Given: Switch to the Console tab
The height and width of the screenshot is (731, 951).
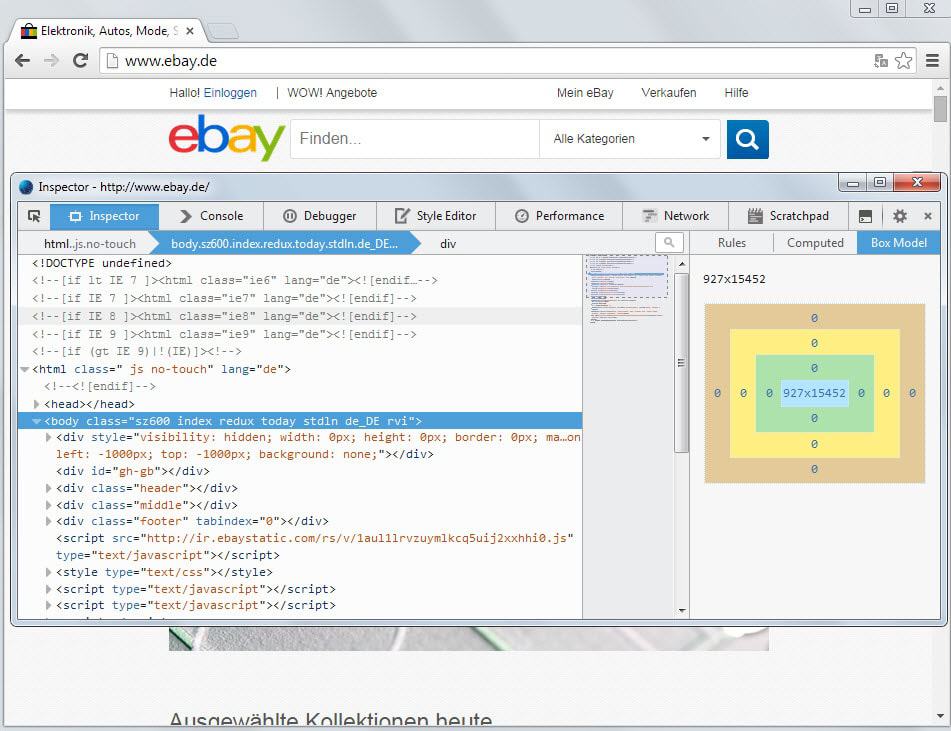Looking at the screenshot, I should pos(212,216).
